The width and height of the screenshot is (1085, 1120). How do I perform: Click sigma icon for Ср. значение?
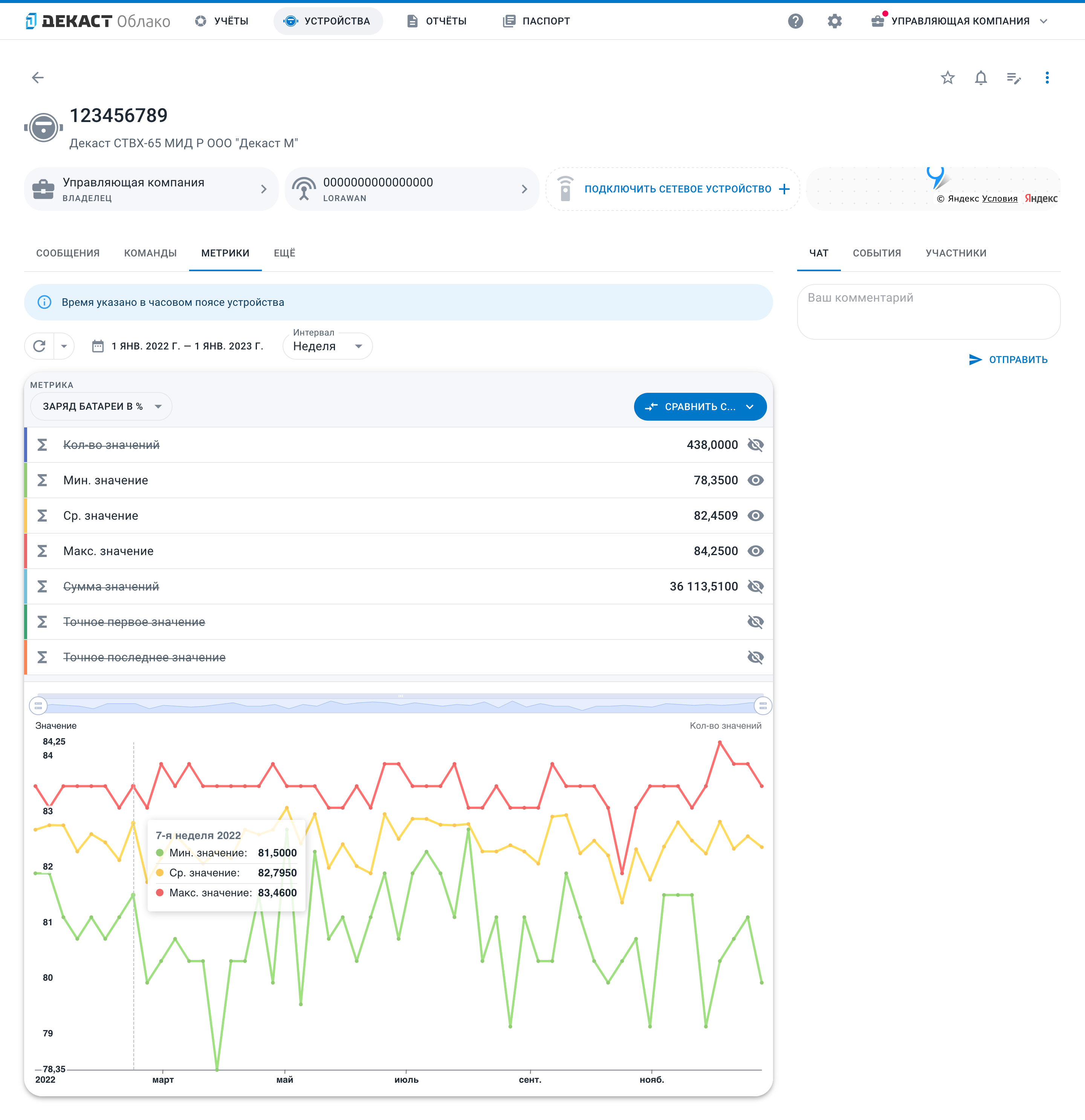coord(42,516)
